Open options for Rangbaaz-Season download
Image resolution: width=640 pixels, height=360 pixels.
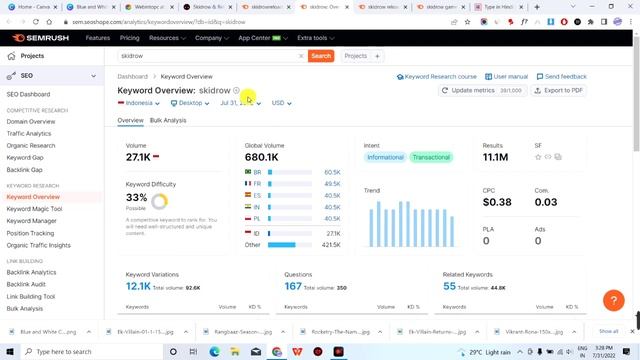point(283,332)
